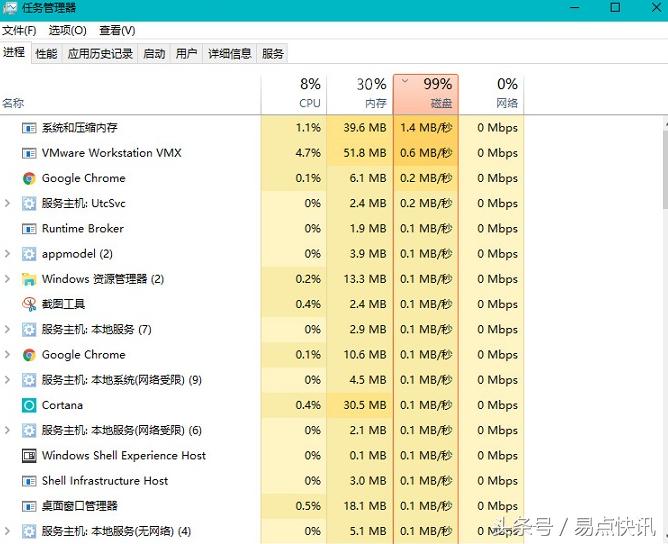Click the appmodel (2) gear icon
This screenshot has width=668, height=544.
[x=29, y=254]
